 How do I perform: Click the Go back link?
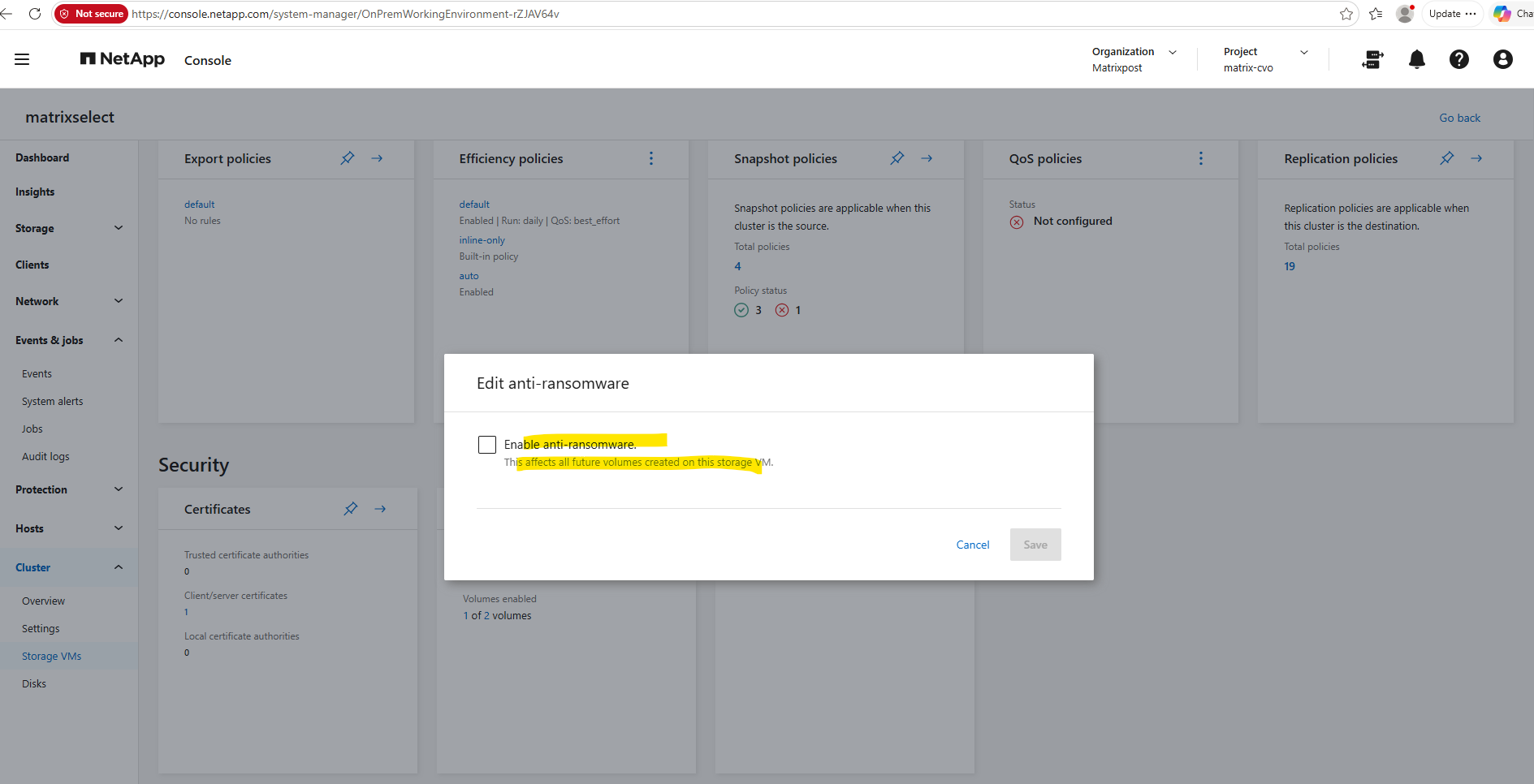coord(1459,118)
